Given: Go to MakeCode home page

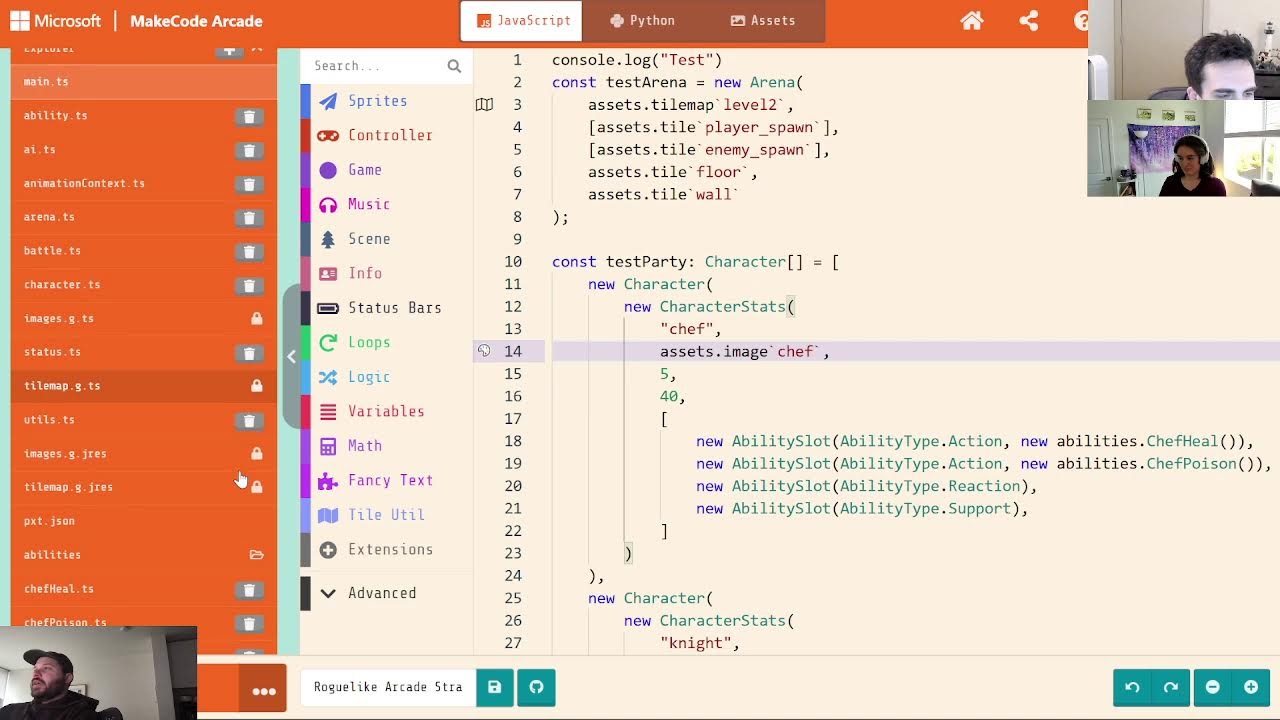Looking at the screenshot, I should [x=971, y=21].
